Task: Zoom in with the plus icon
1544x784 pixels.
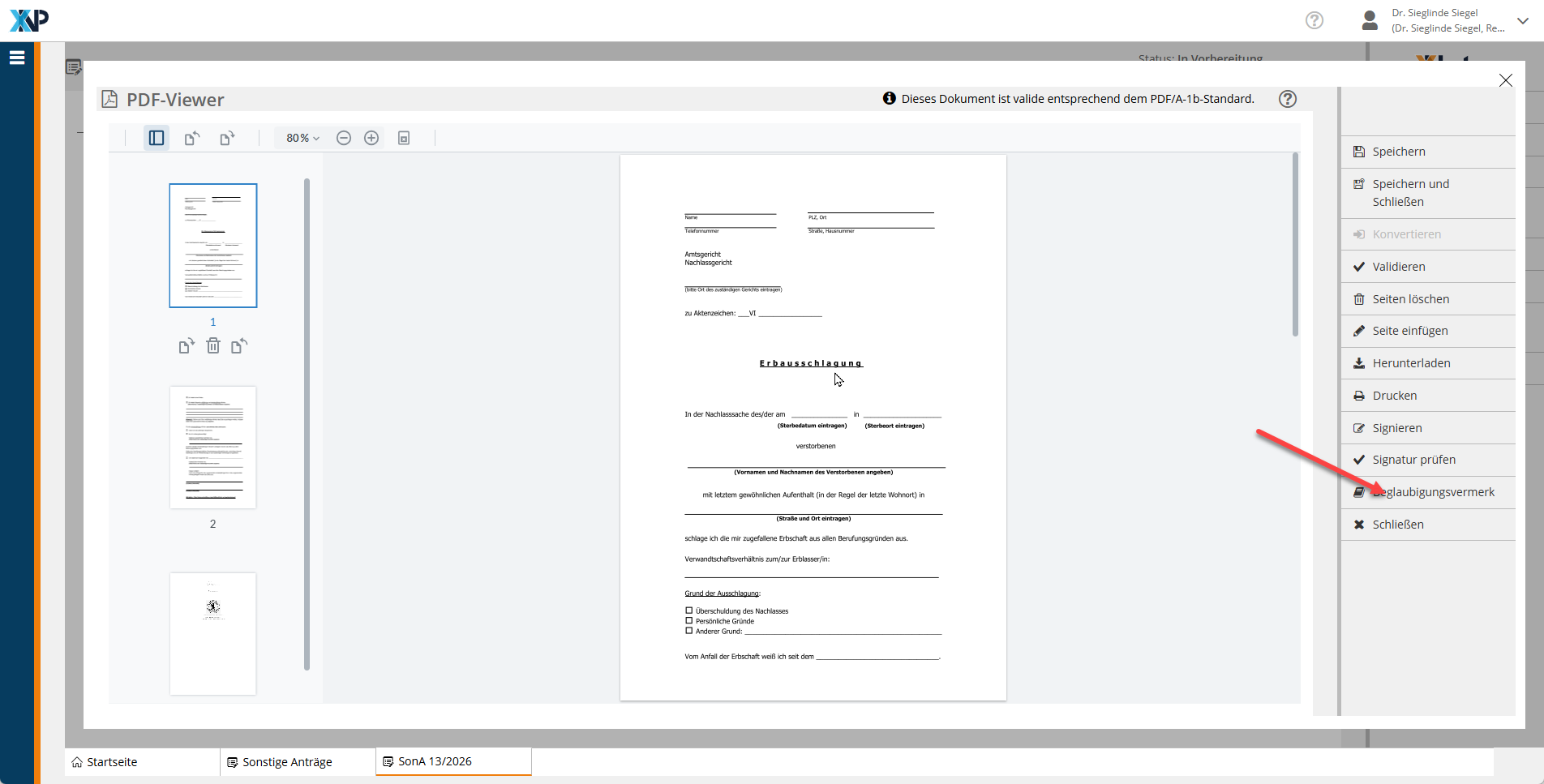Action: (x=371, y=138)
